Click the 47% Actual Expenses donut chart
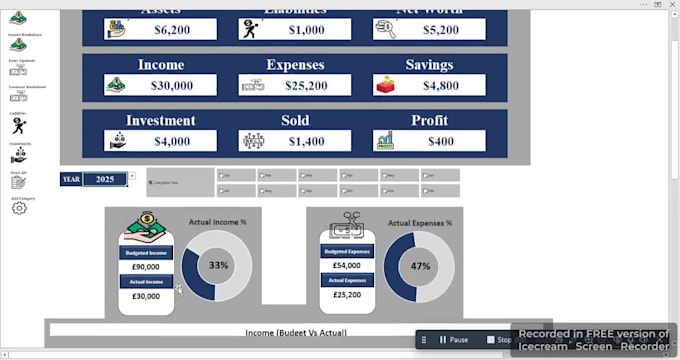The image size is (680, 360). [x=419, y=267]
